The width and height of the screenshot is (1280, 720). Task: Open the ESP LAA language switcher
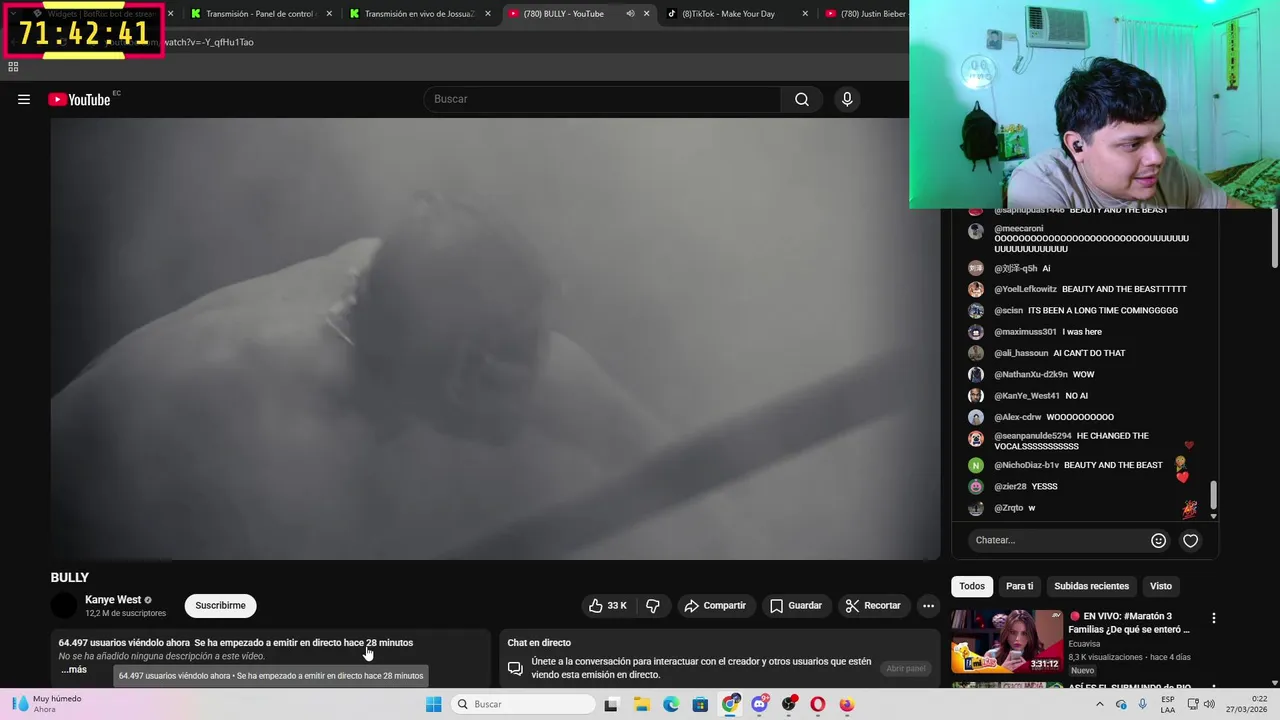click(1168, 704)
